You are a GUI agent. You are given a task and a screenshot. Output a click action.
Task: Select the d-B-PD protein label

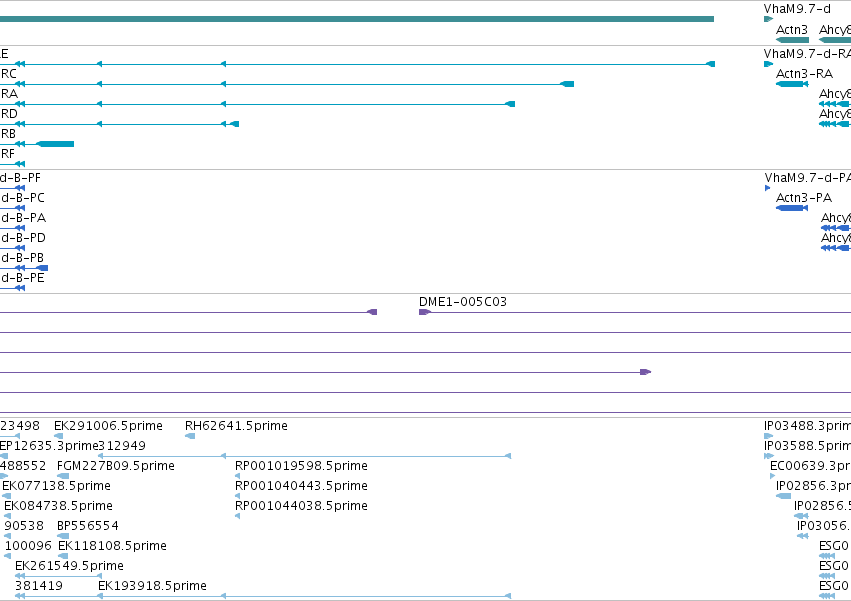pyautogui.click(x=23, y=238)
